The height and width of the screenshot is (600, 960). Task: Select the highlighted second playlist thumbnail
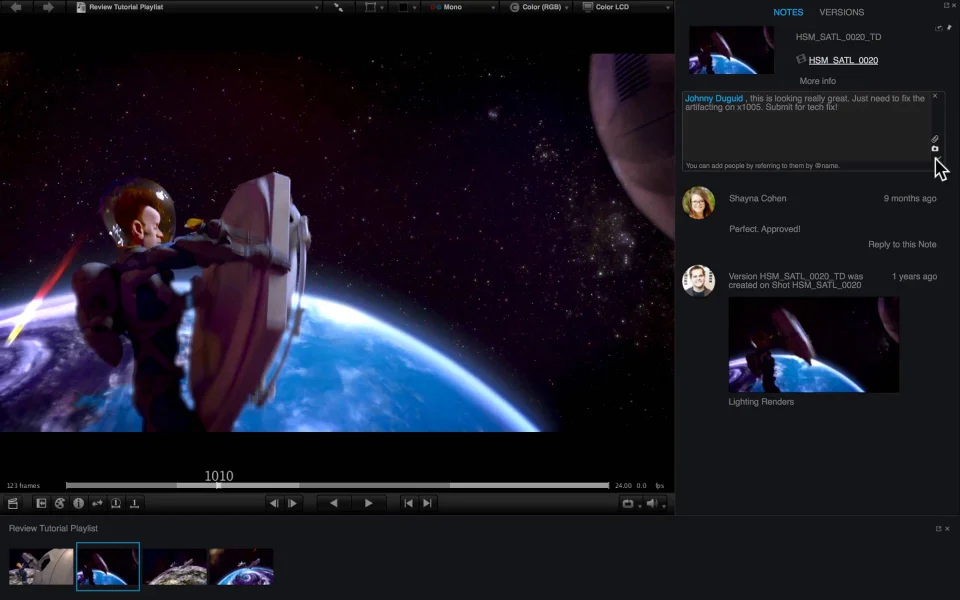108,566
